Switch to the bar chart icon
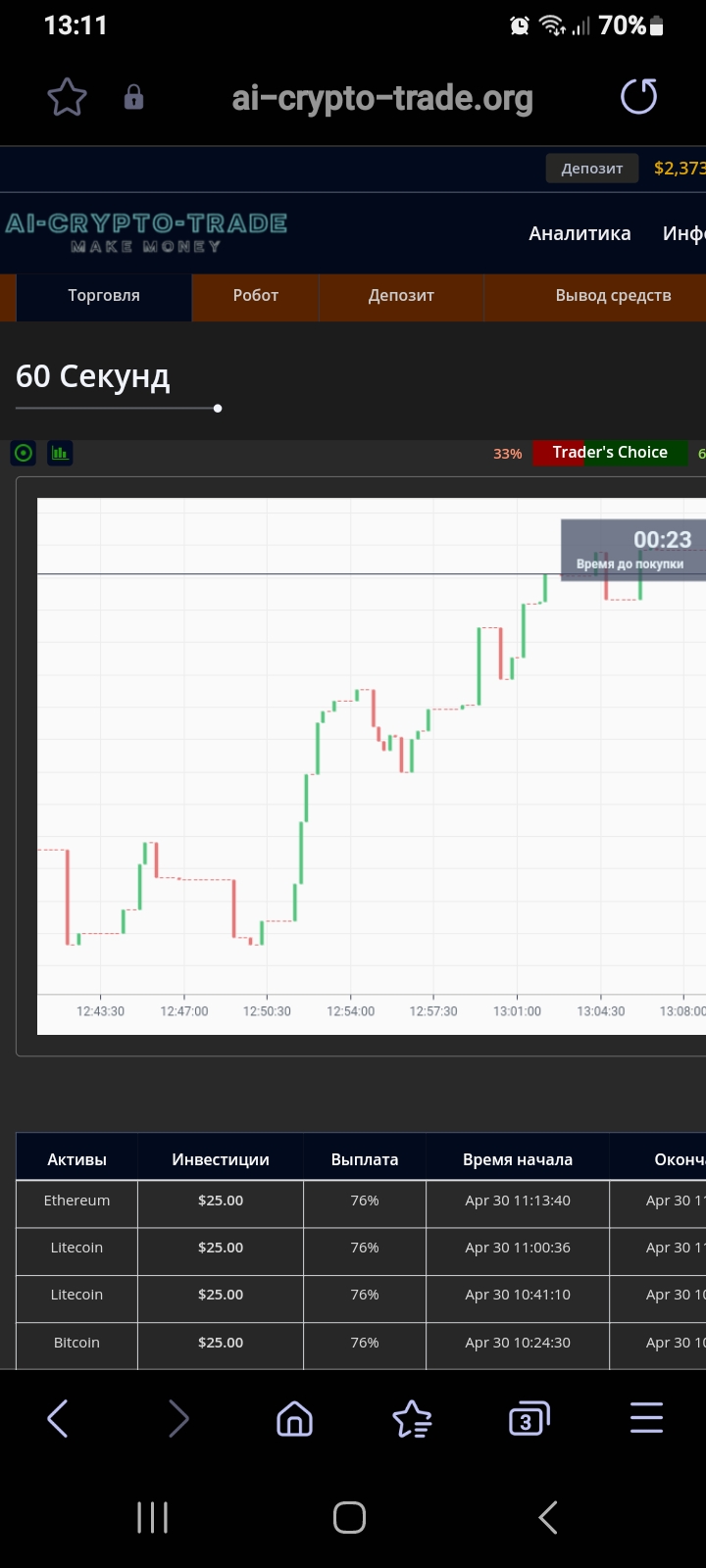 coord(60,453)
